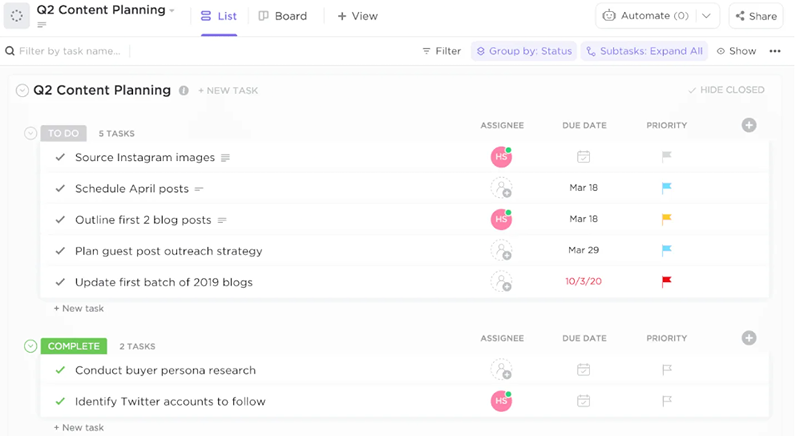This screenshot has height=436, width=800.
Task: Select the List view tab
Action: click(x=219, y=16)
